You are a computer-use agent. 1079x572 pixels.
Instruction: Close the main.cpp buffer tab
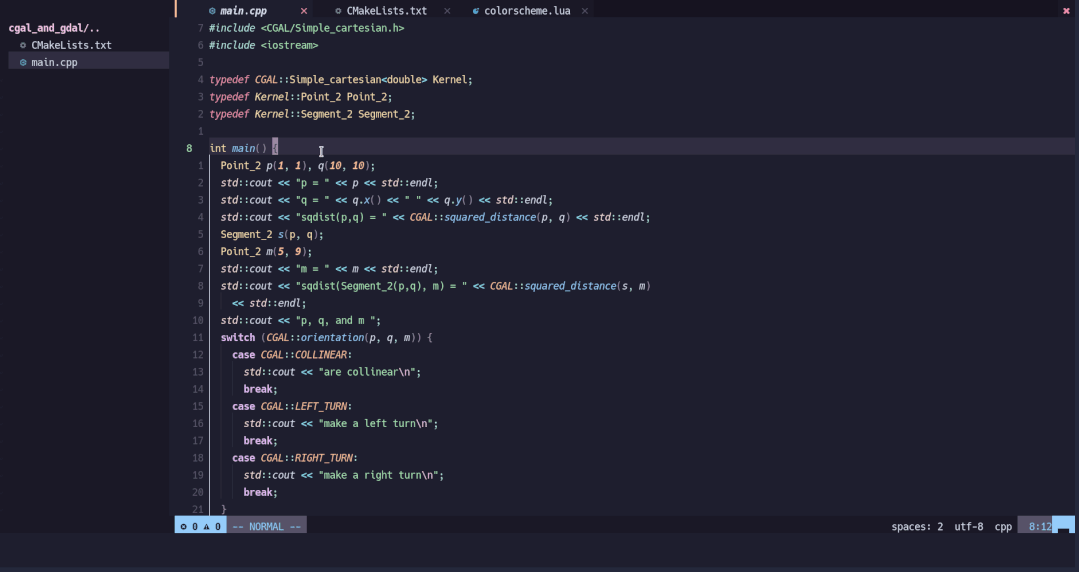[303, 11]
